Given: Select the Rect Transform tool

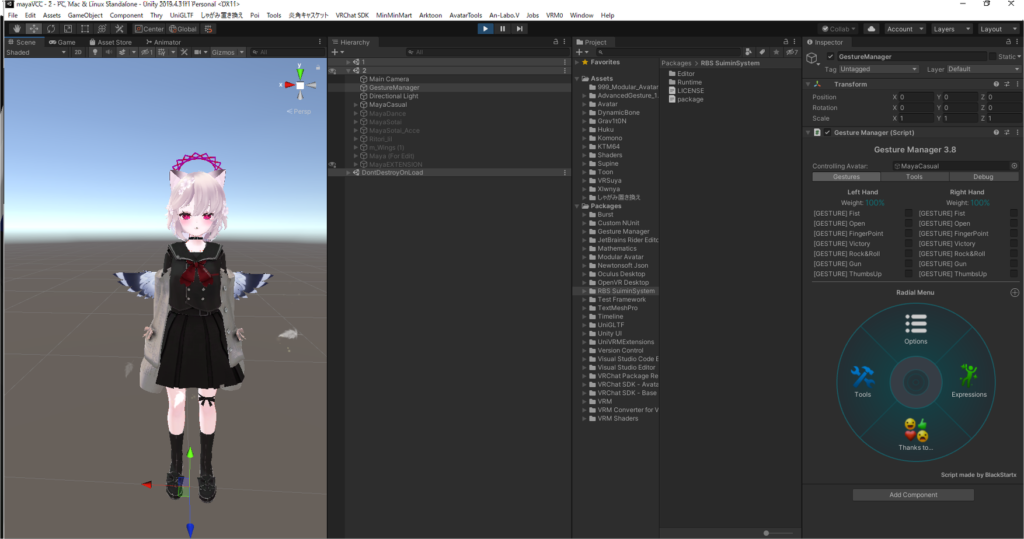Looking at the screenshot, I should [x=85, y=29].
